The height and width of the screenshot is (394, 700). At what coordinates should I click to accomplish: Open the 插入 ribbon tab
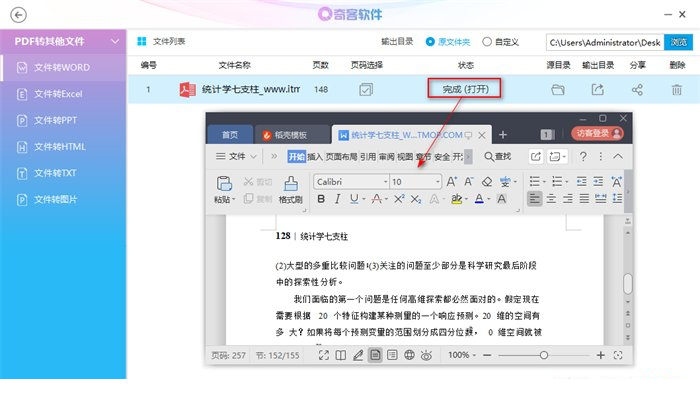315,157
